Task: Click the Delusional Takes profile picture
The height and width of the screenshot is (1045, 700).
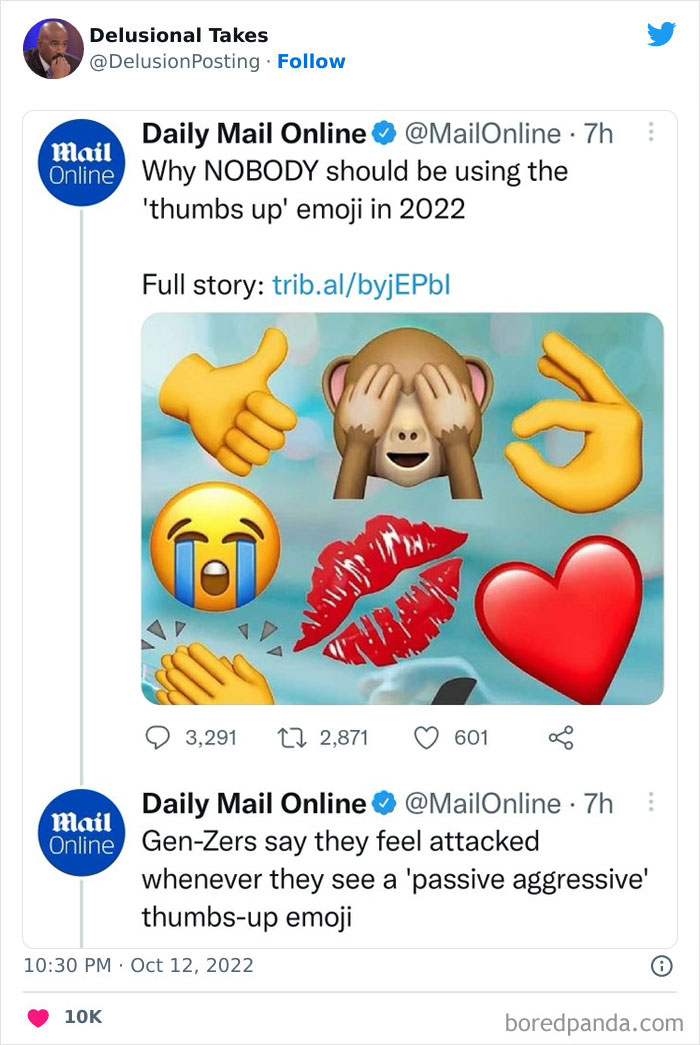Action: (52, 45)
